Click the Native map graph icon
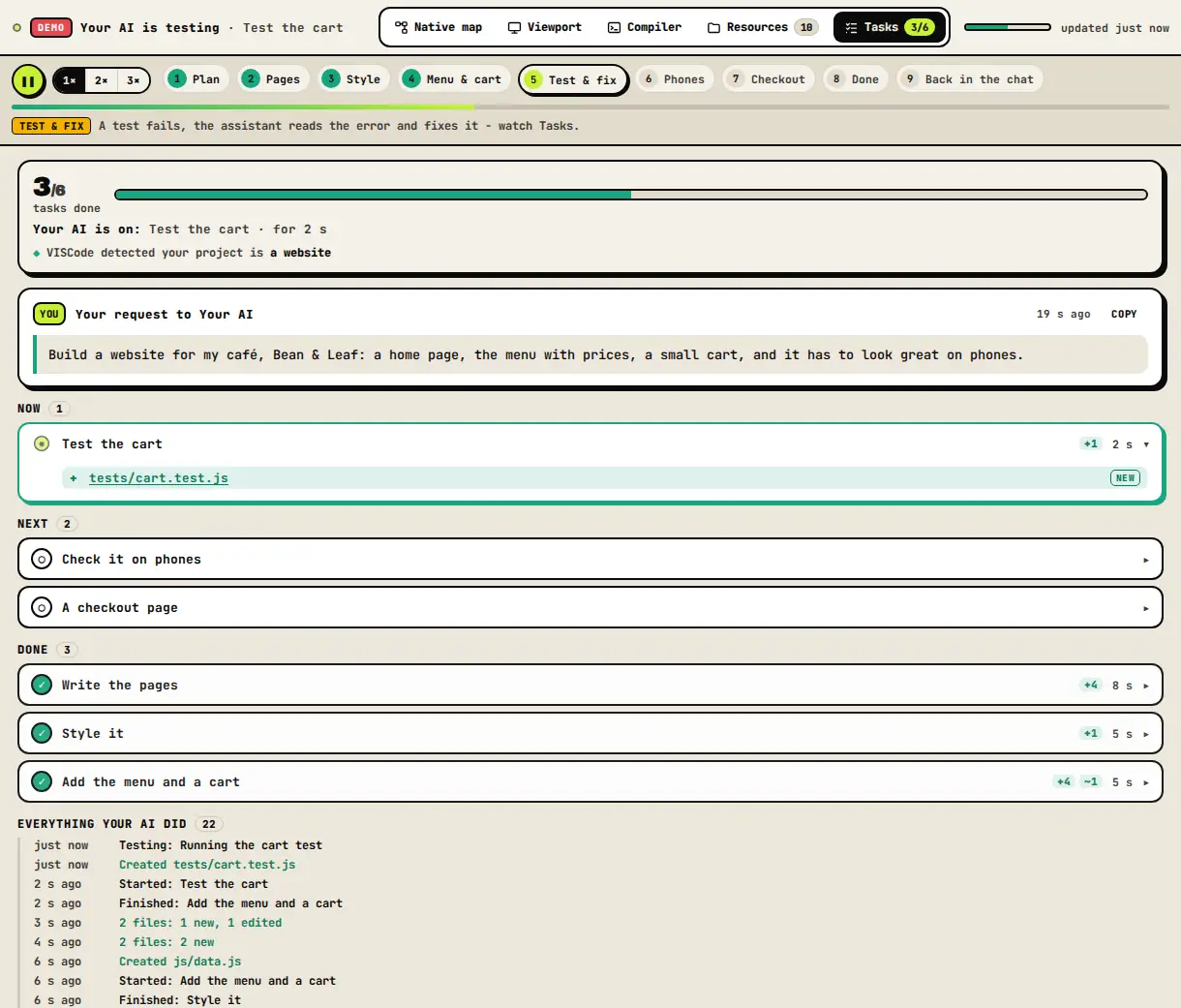This screenshot has height=1008, width=1181. pos(402,27)
